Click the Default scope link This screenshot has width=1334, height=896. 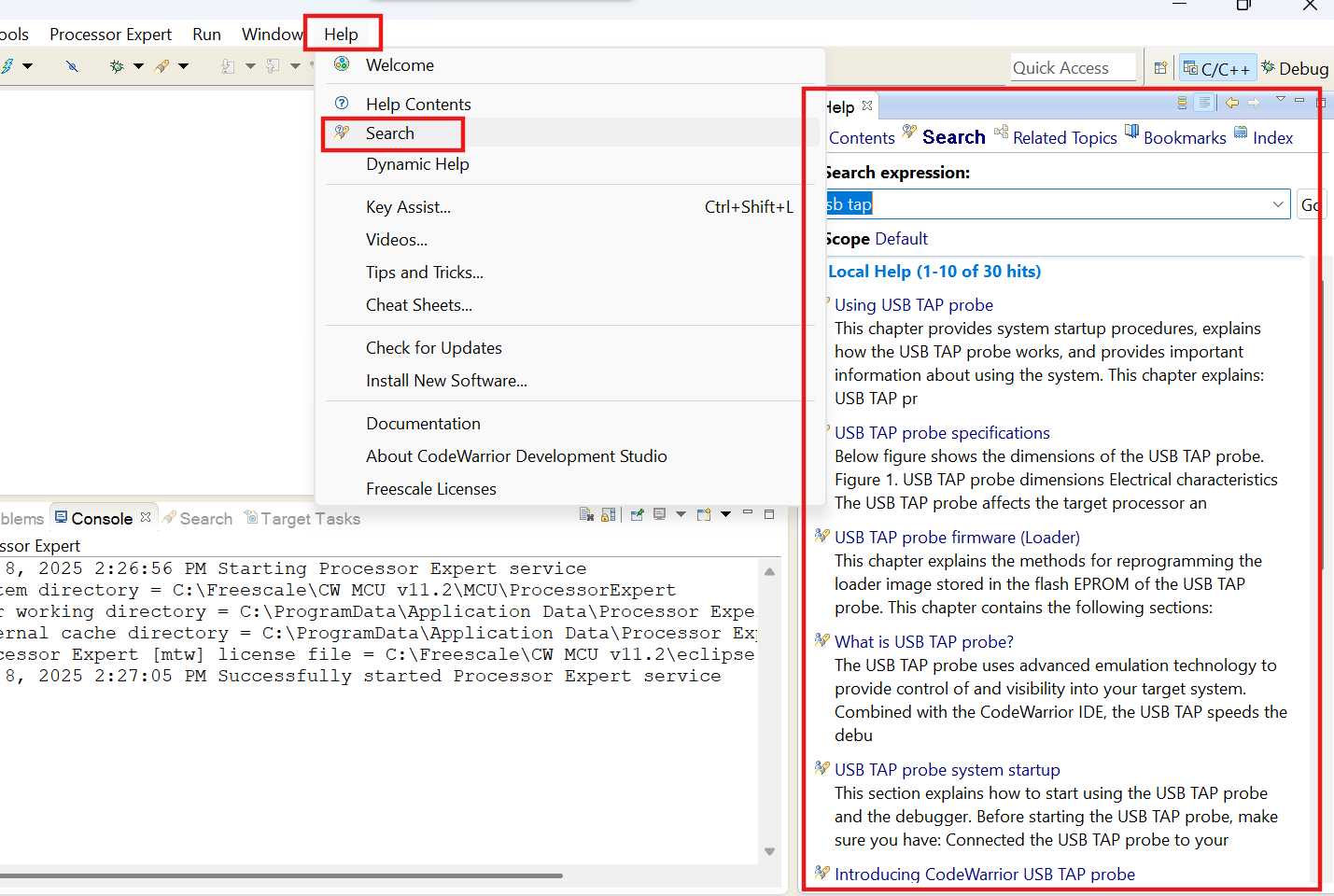[x=901, y=239]
